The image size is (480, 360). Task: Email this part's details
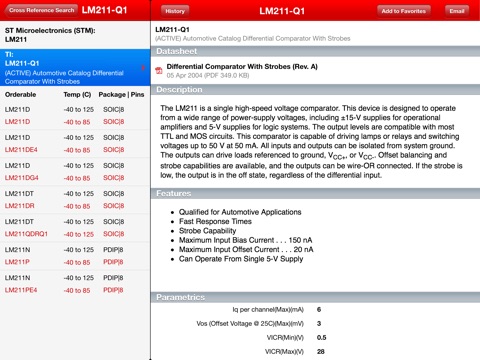(457, 11)
